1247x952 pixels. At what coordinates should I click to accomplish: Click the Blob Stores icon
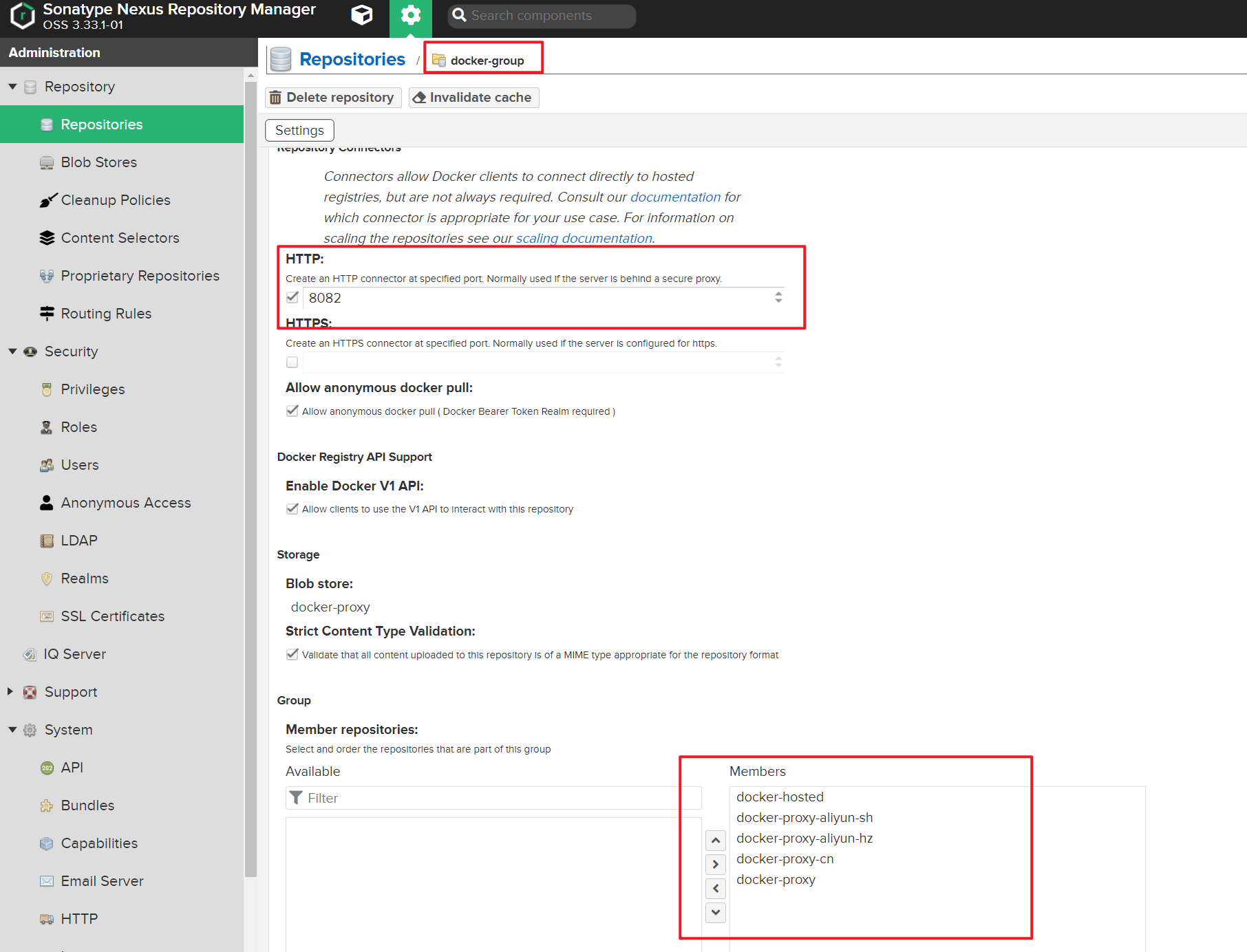pos(47,162)
